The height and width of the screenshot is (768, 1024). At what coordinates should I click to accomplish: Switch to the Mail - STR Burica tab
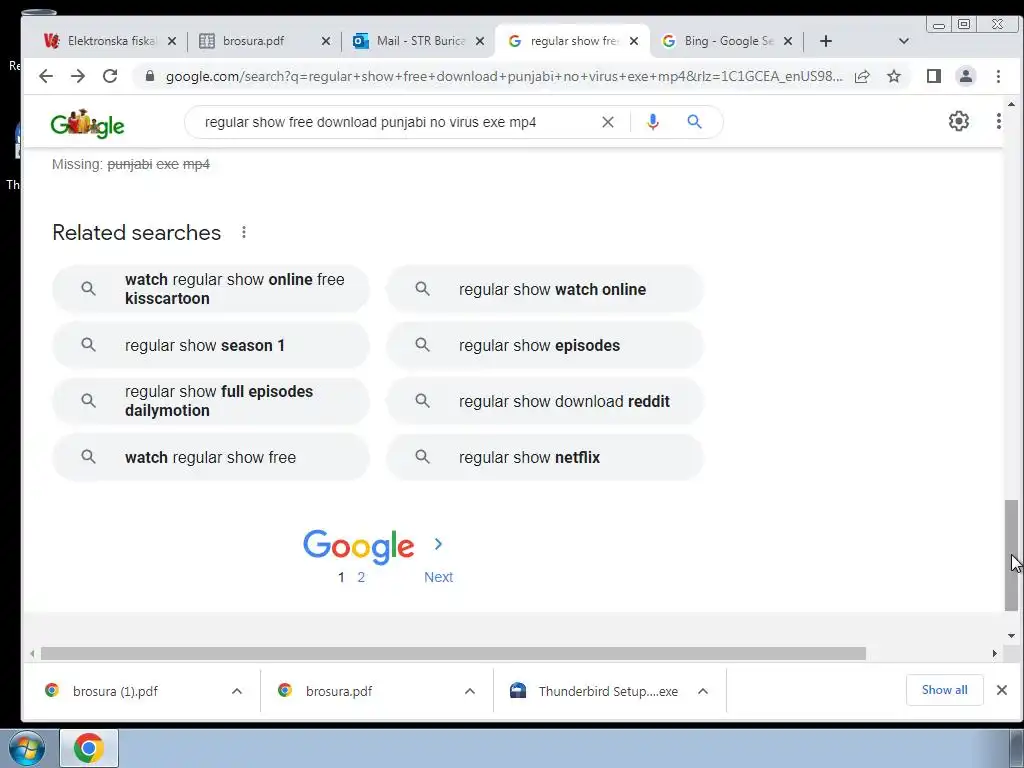click(419, 41)
